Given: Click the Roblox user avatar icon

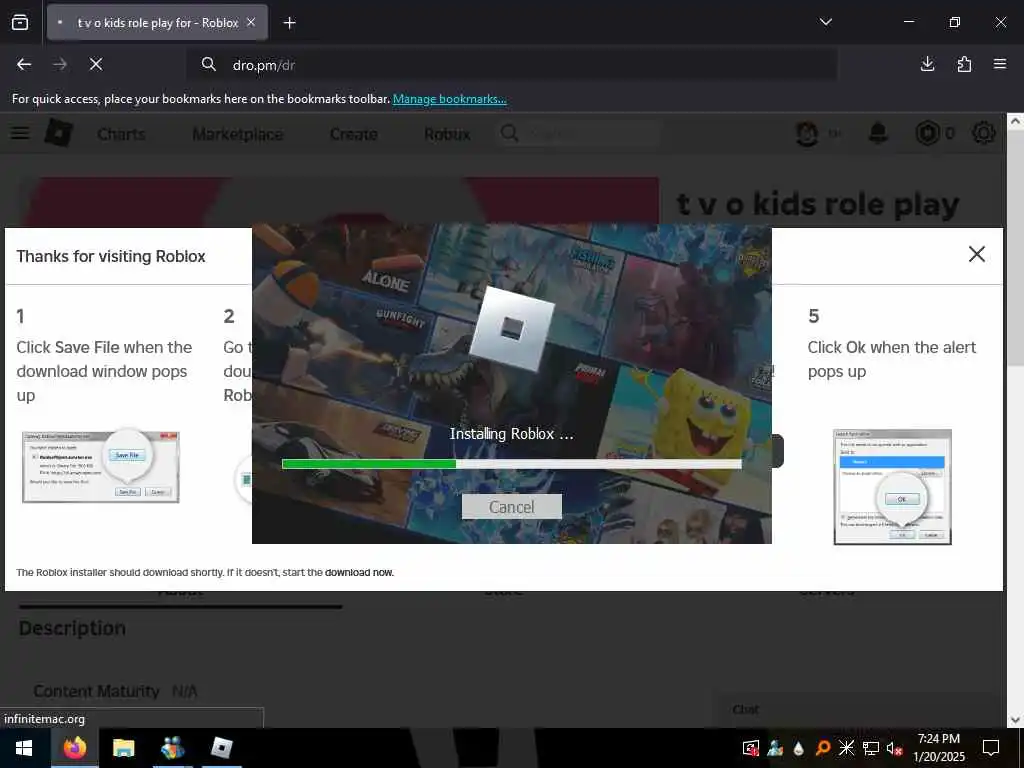Looking at the screenshot, I should coord(807,133).
